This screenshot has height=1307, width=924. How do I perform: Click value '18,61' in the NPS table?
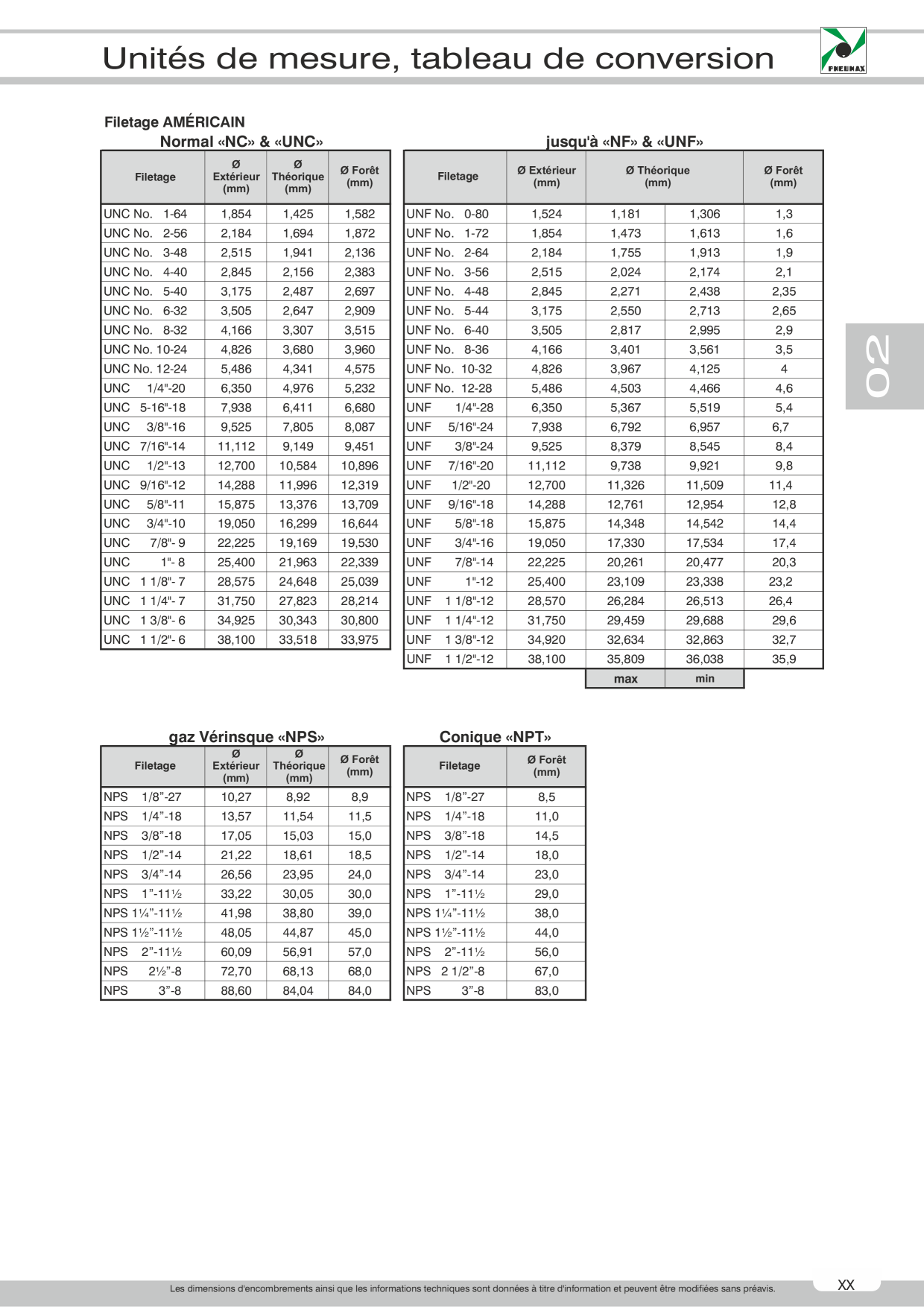click(x=298, y=855)
